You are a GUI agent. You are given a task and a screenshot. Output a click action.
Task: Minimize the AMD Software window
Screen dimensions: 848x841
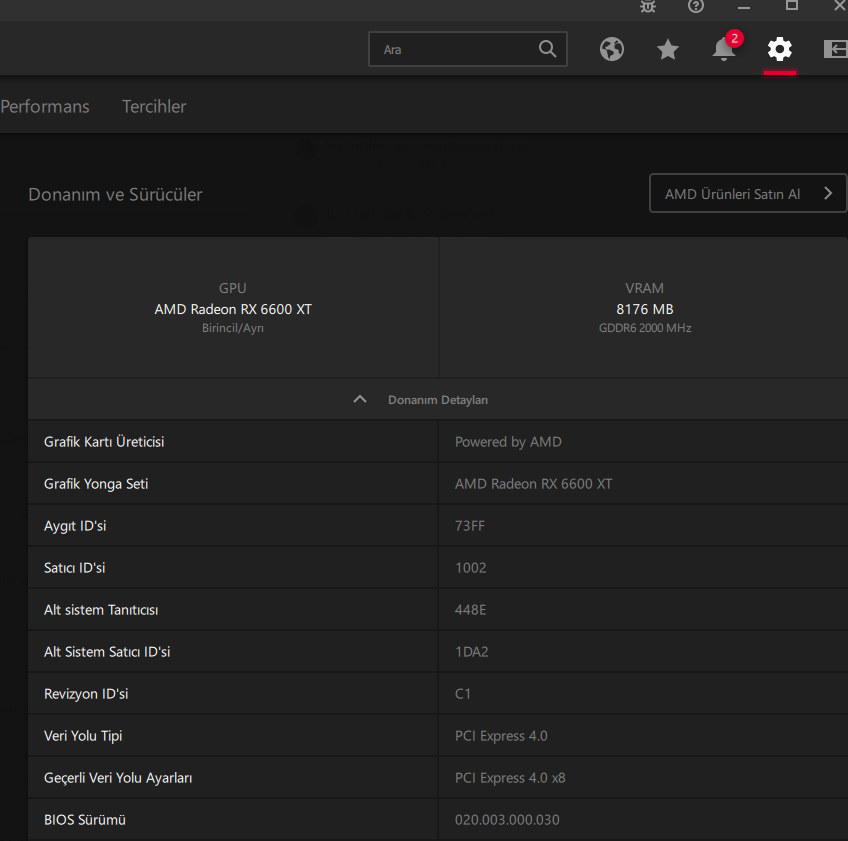[x=744, y=6]
